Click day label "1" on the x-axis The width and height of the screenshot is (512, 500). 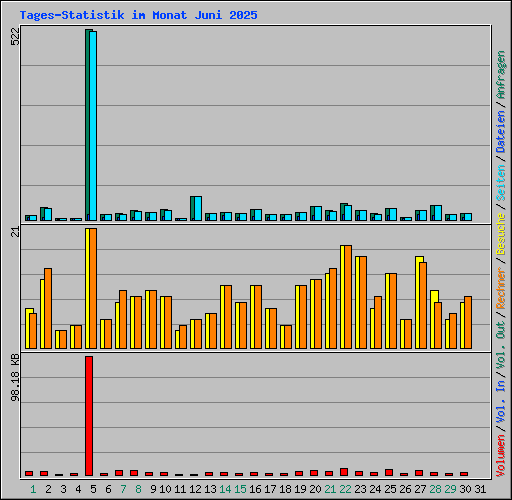pos(33,489)
